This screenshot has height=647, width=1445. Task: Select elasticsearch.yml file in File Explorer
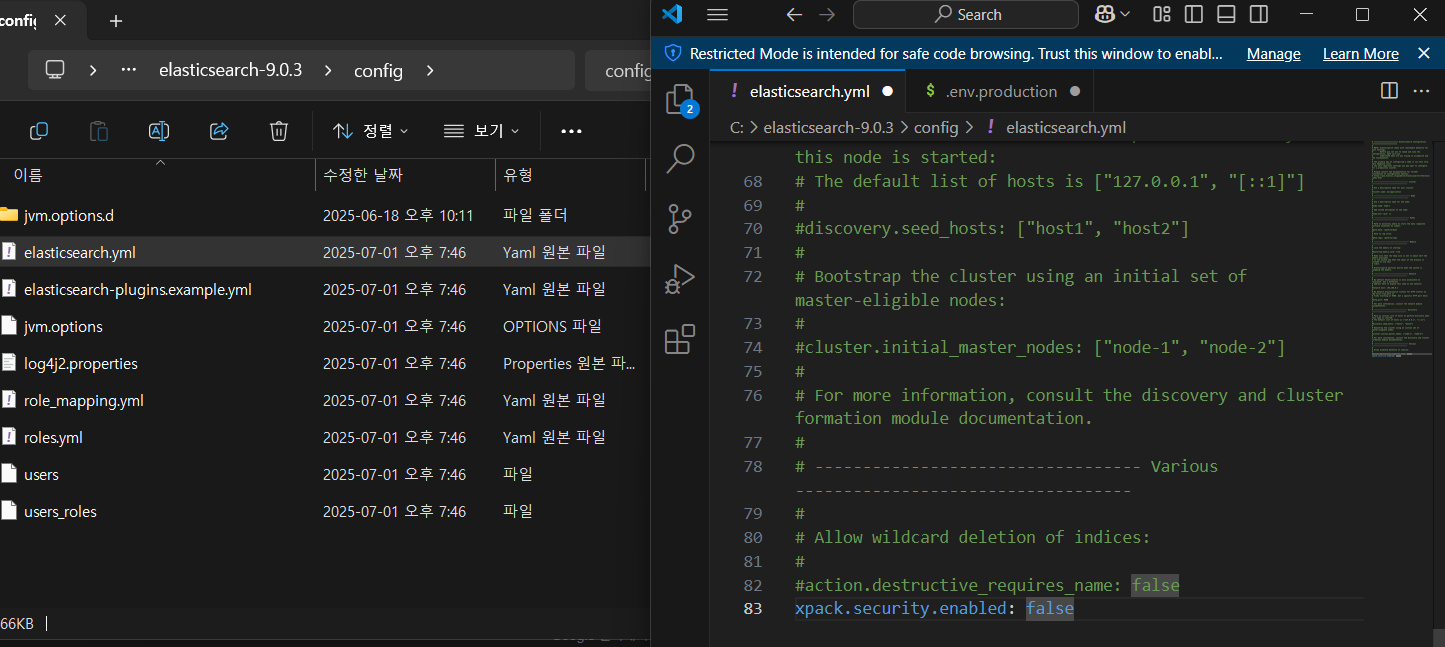[323, 252]
